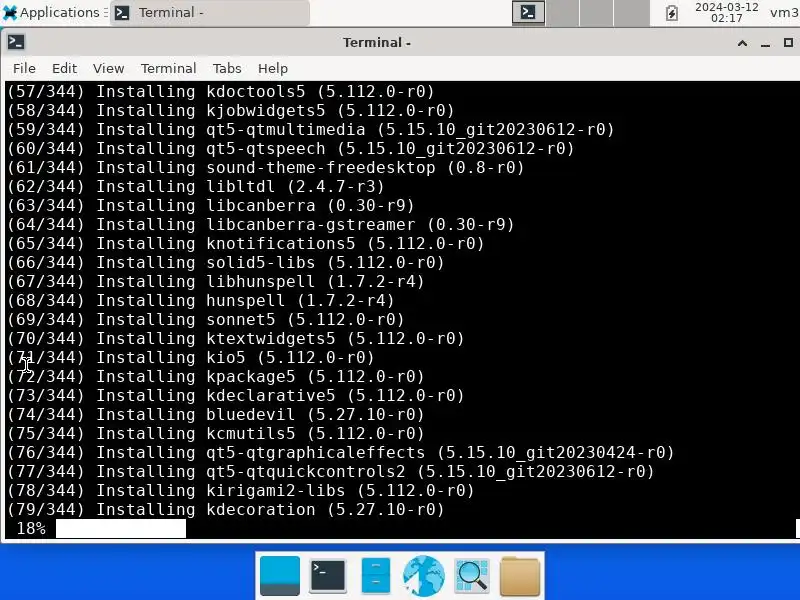Click the line installing kdeclarative5
Viewport: 800px width, 600px height.
pyautogui.click(x=235, y=395)
